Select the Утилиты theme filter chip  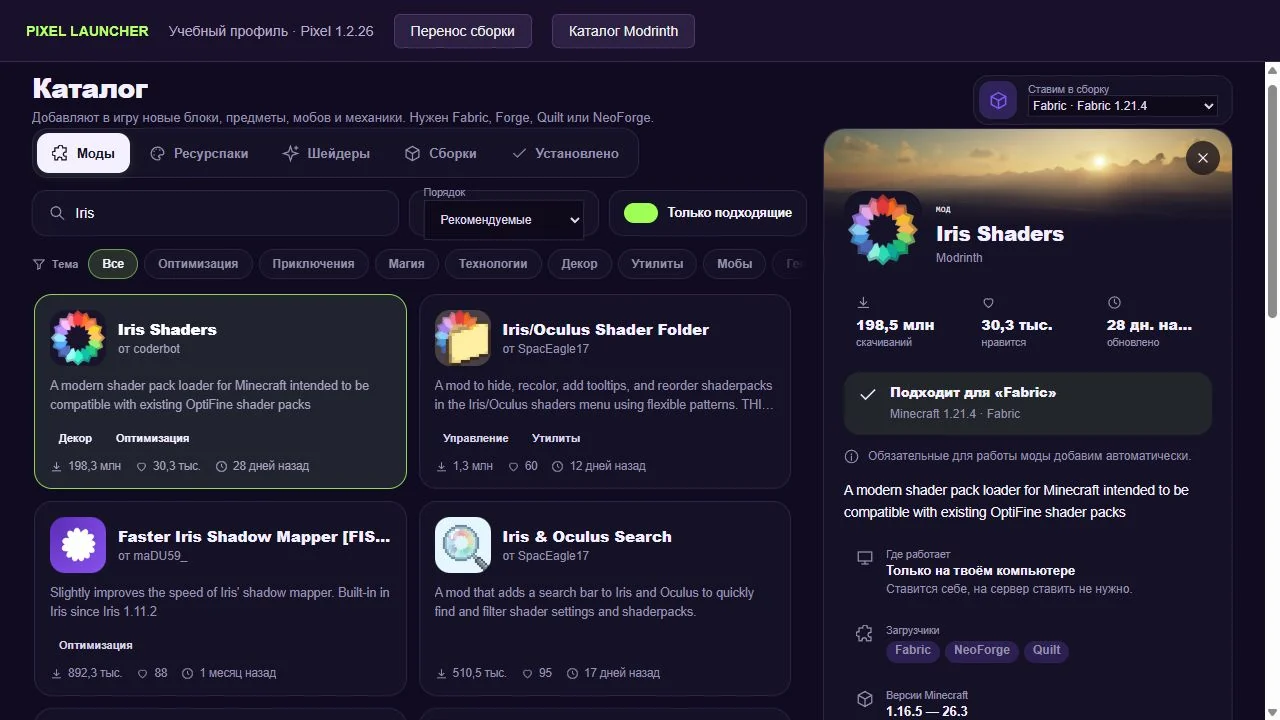[x=657, y=264]
